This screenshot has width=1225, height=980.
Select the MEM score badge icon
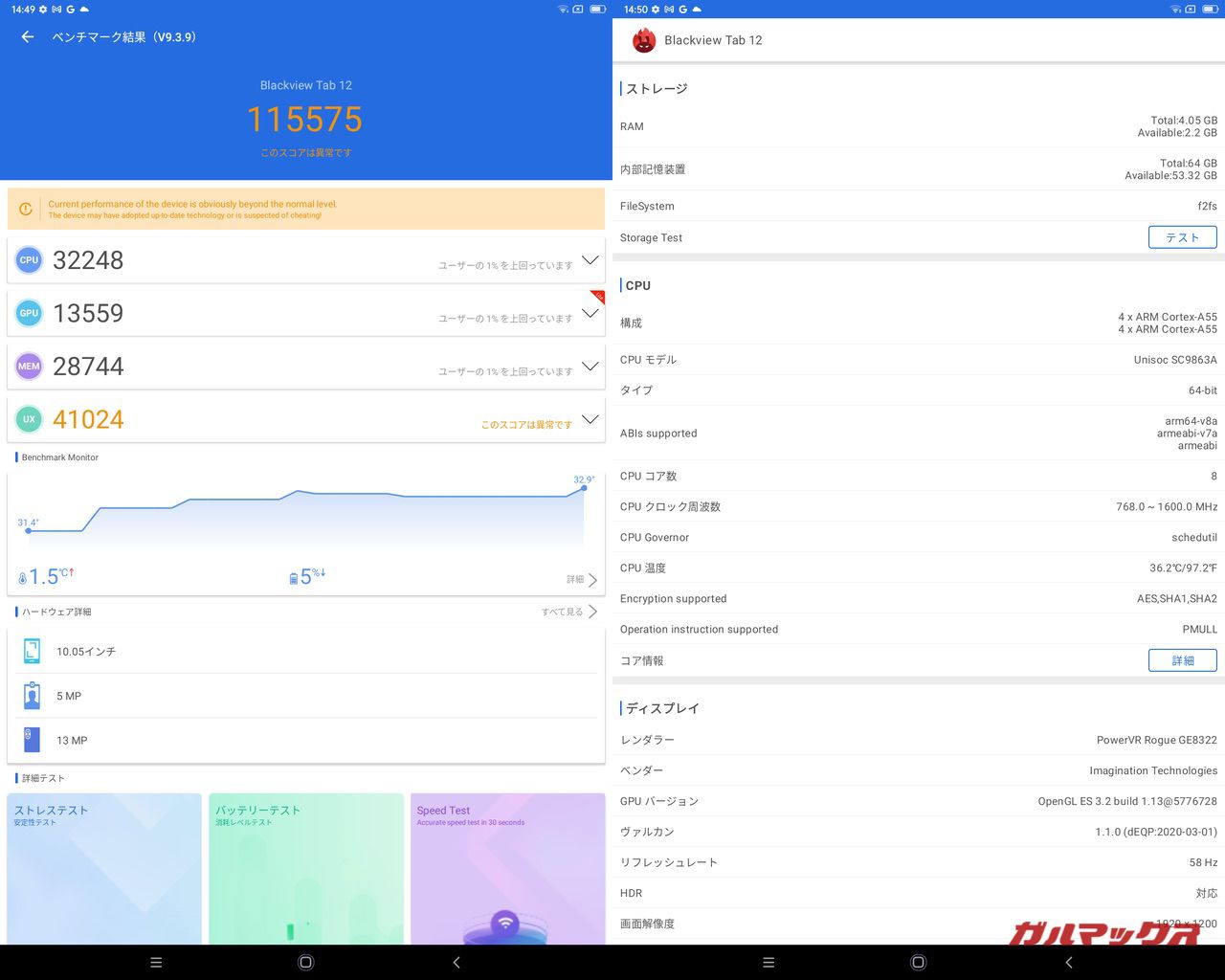29,366
